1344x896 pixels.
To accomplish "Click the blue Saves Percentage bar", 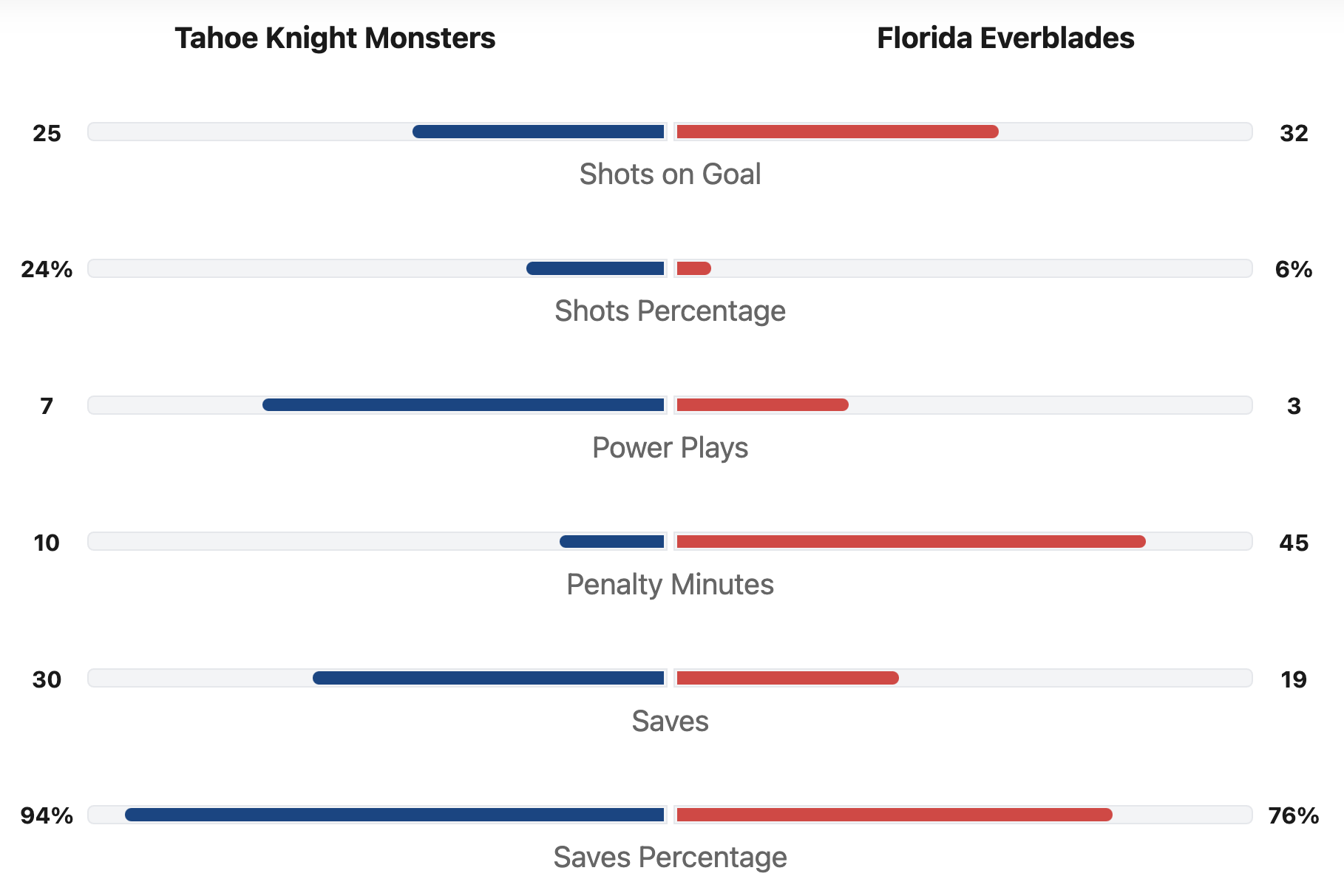I will point(394,815).
